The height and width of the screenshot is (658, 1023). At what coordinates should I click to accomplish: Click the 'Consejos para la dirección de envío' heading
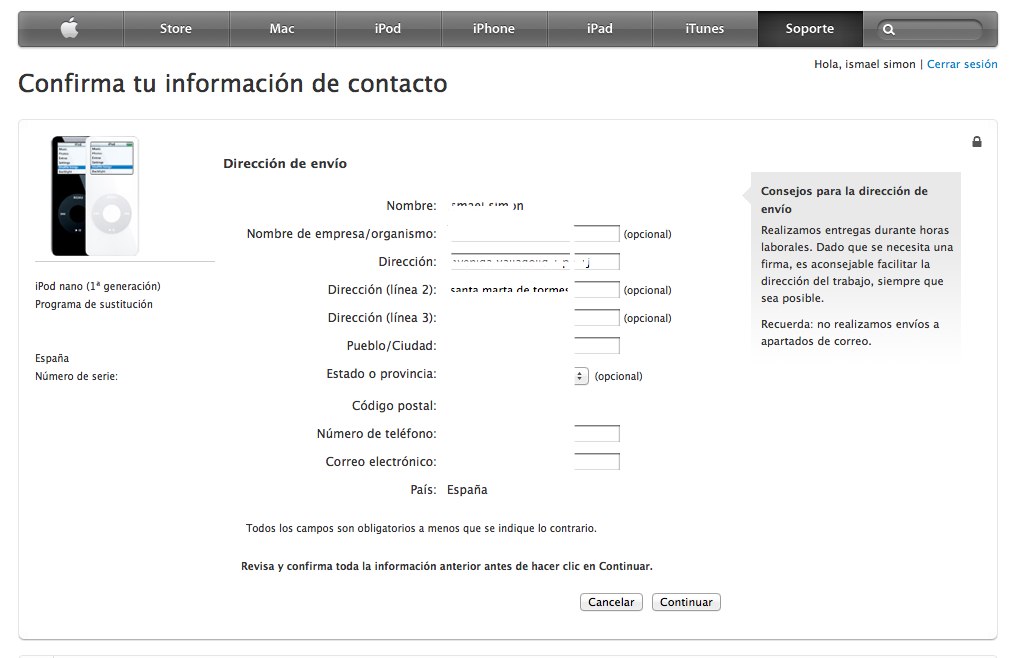[844, 200]
